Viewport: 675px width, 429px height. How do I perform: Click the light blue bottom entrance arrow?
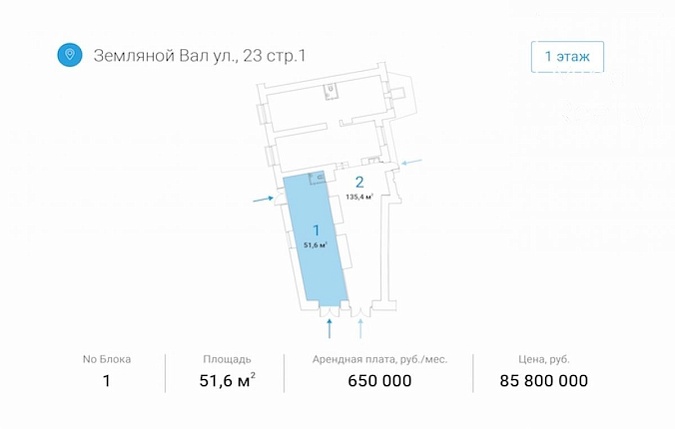coord(361,329)
